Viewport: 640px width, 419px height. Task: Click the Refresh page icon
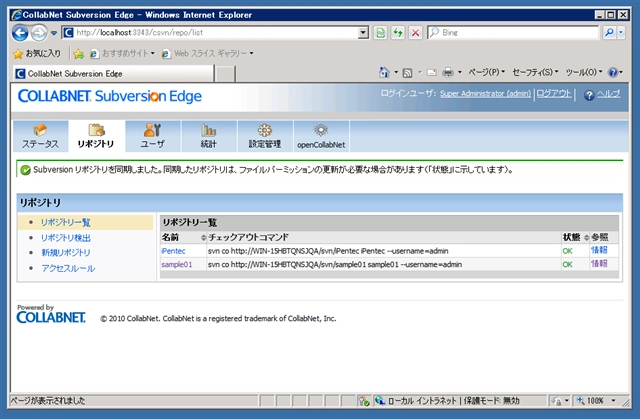pyautogui.click(x=398, y=33)
